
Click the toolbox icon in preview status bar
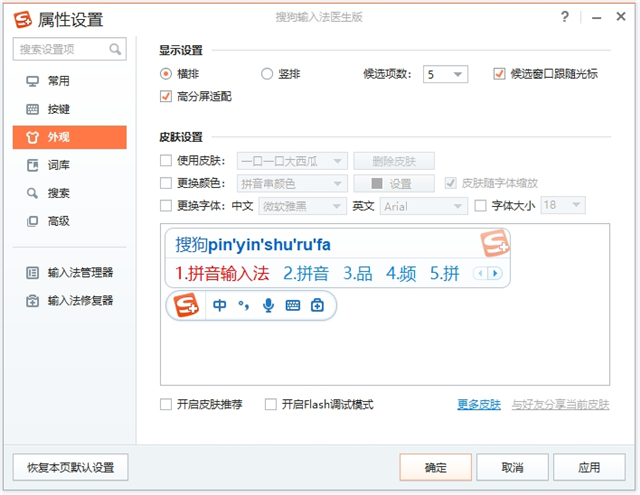tap(317, 305)
